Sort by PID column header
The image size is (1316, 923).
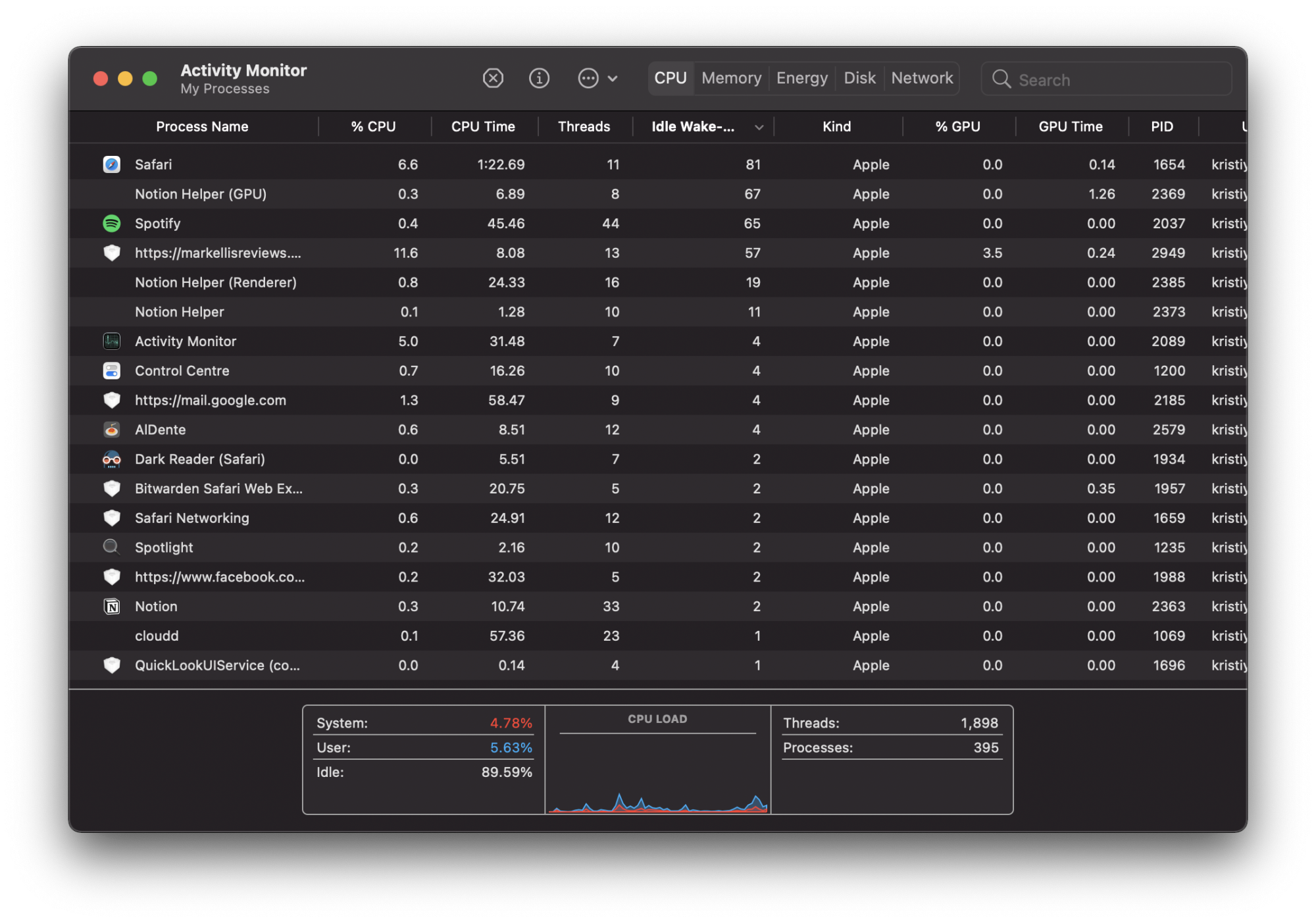pyautogui.click(x=1162, y=127)
